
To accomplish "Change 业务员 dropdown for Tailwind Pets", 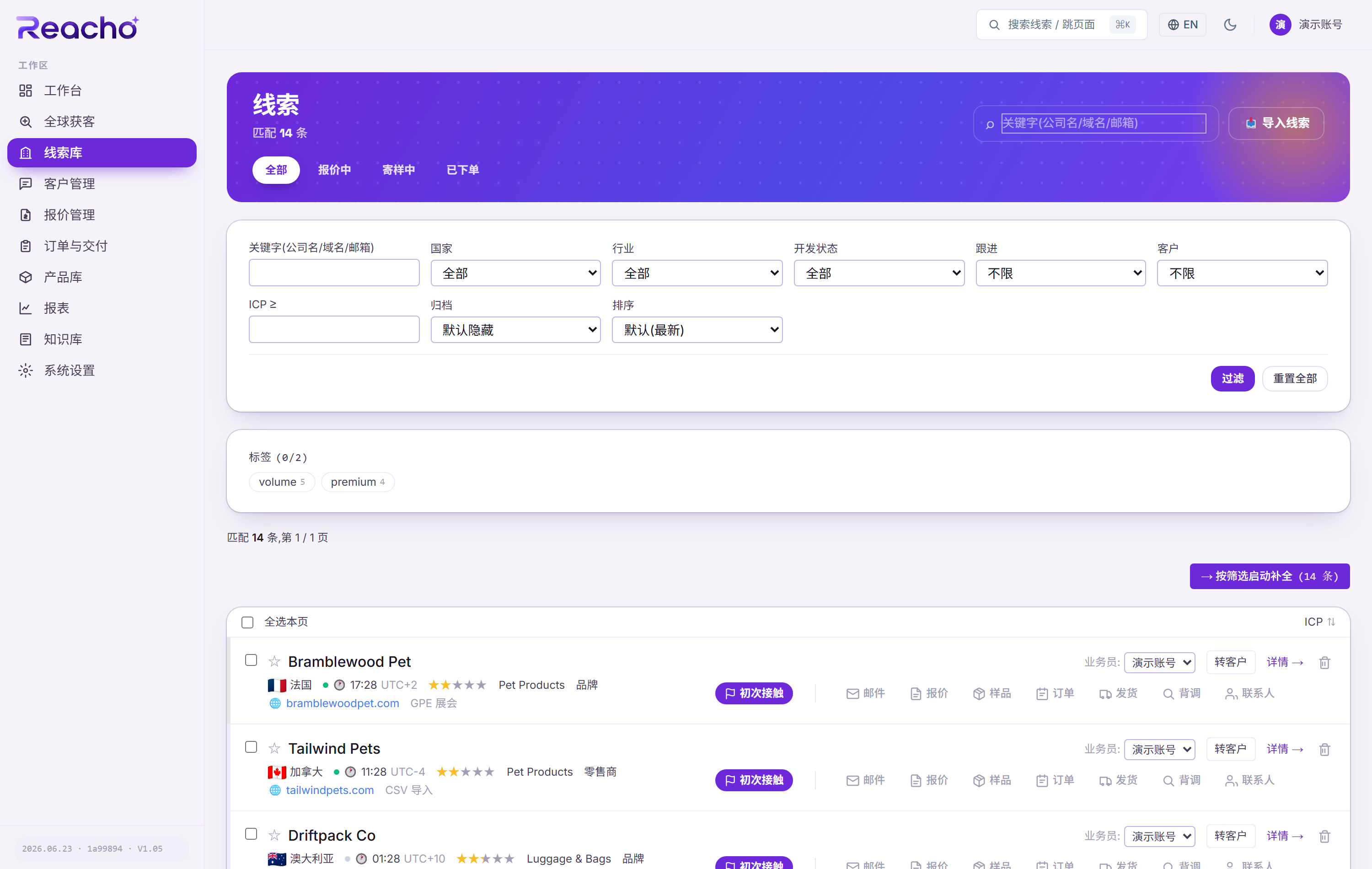I will [x=1159, y=749].
